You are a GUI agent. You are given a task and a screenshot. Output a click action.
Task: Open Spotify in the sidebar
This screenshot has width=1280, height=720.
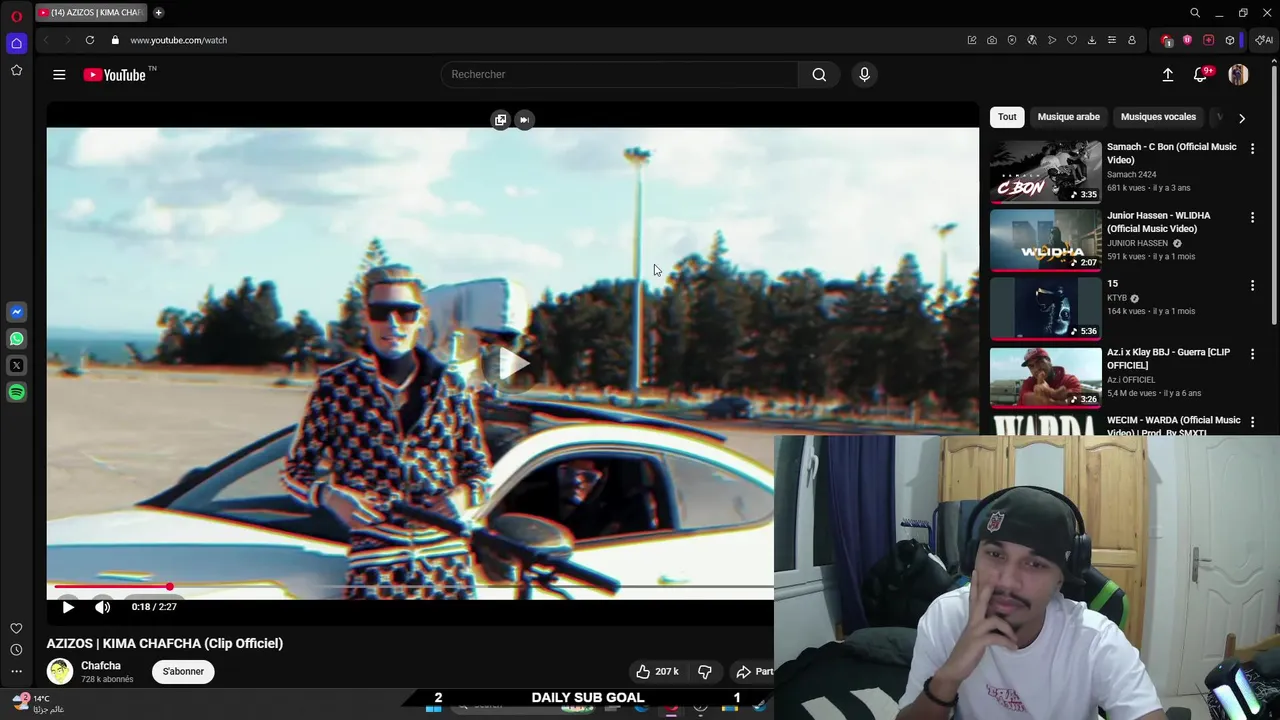(x=16, y=393)
